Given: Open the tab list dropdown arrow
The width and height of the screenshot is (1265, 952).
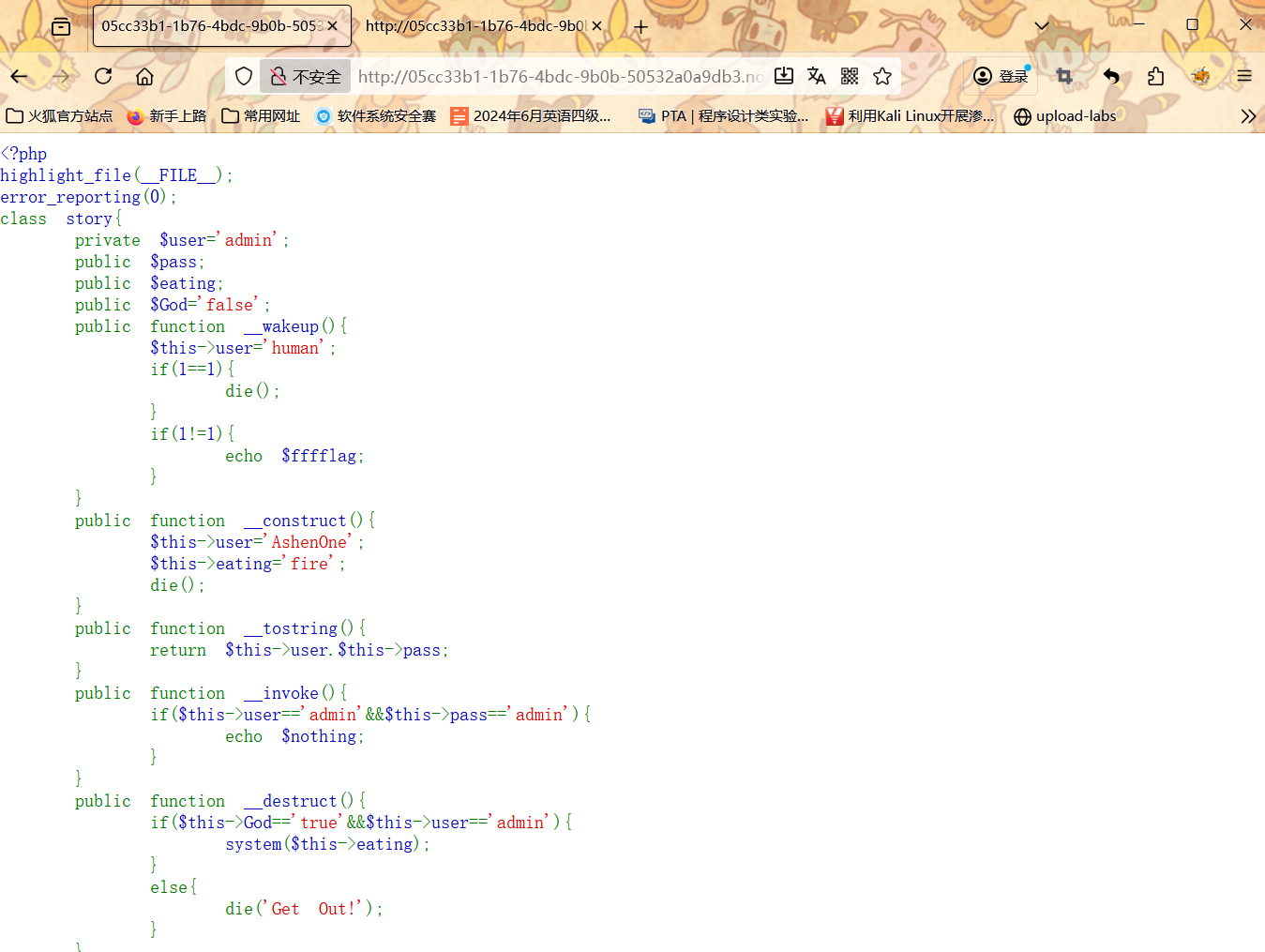Looking at the screenshot, I should (x=1041, y=26).
